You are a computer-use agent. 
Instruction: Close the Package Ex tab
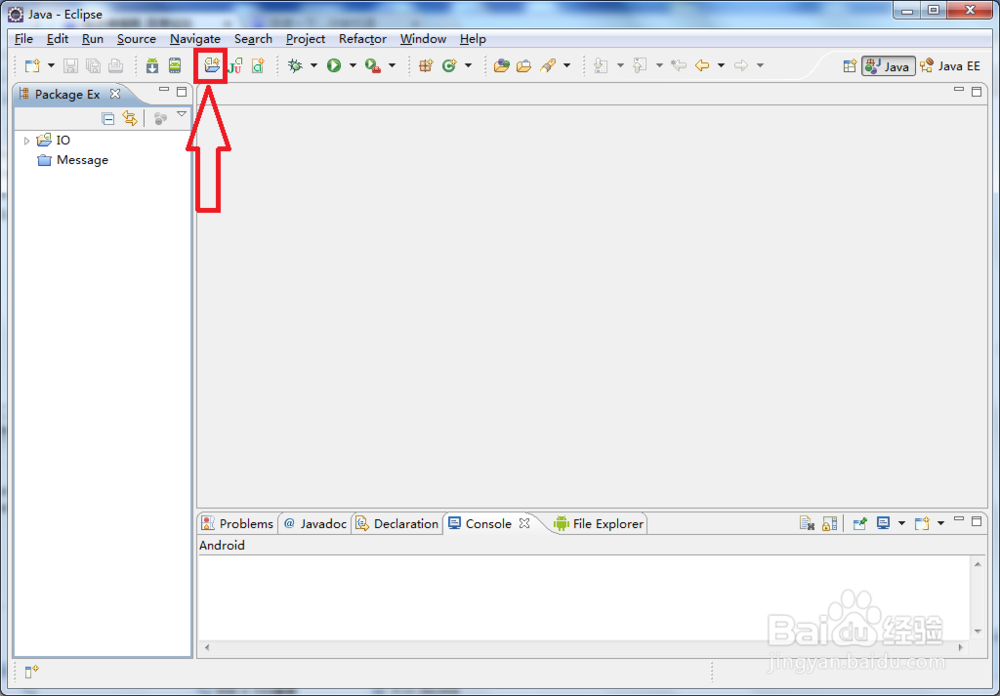[x=115, y=94]
